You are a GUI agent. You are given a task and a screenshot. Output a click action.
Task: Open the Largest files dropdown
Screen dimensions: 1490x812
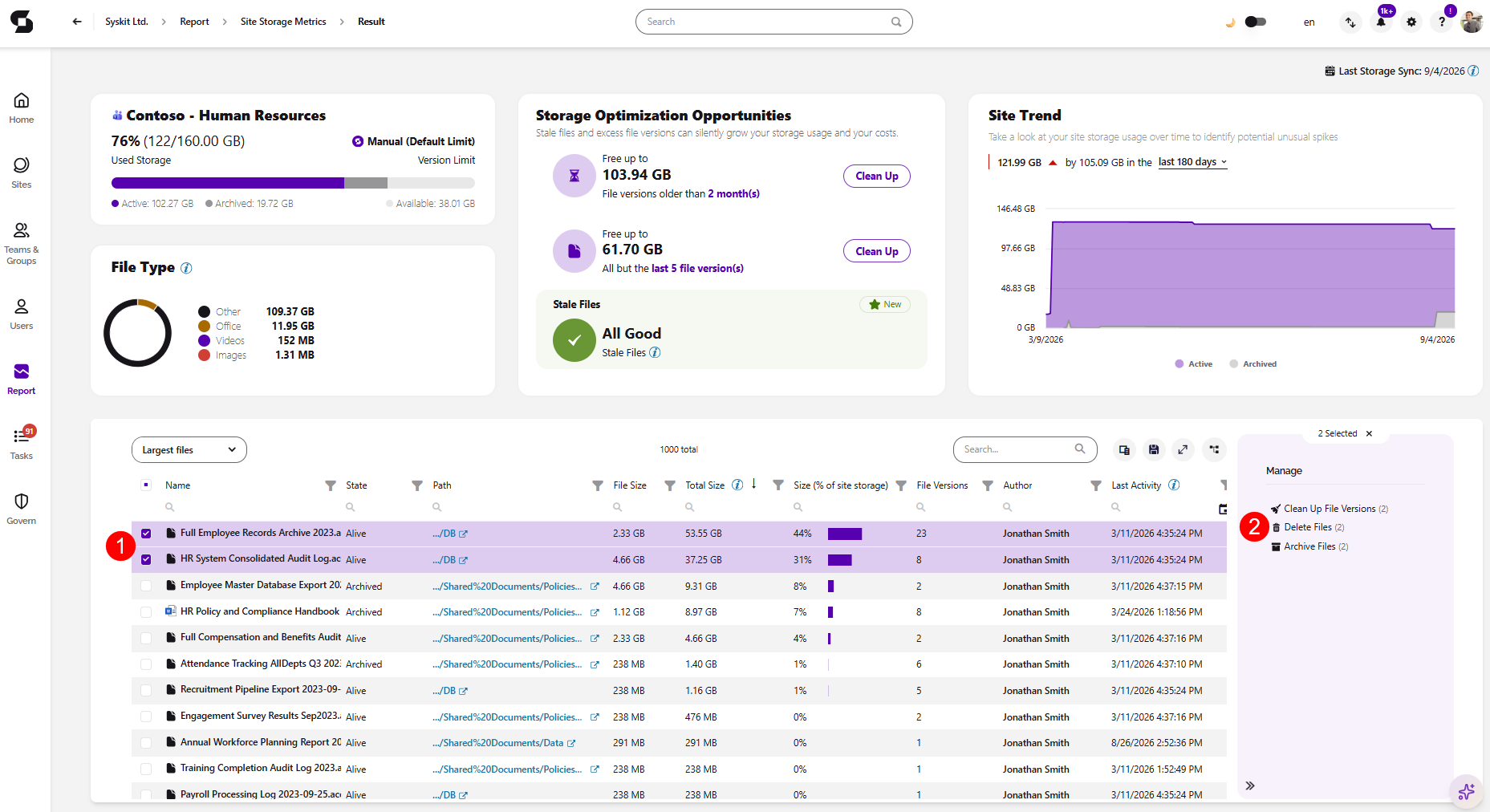point(189,449)
